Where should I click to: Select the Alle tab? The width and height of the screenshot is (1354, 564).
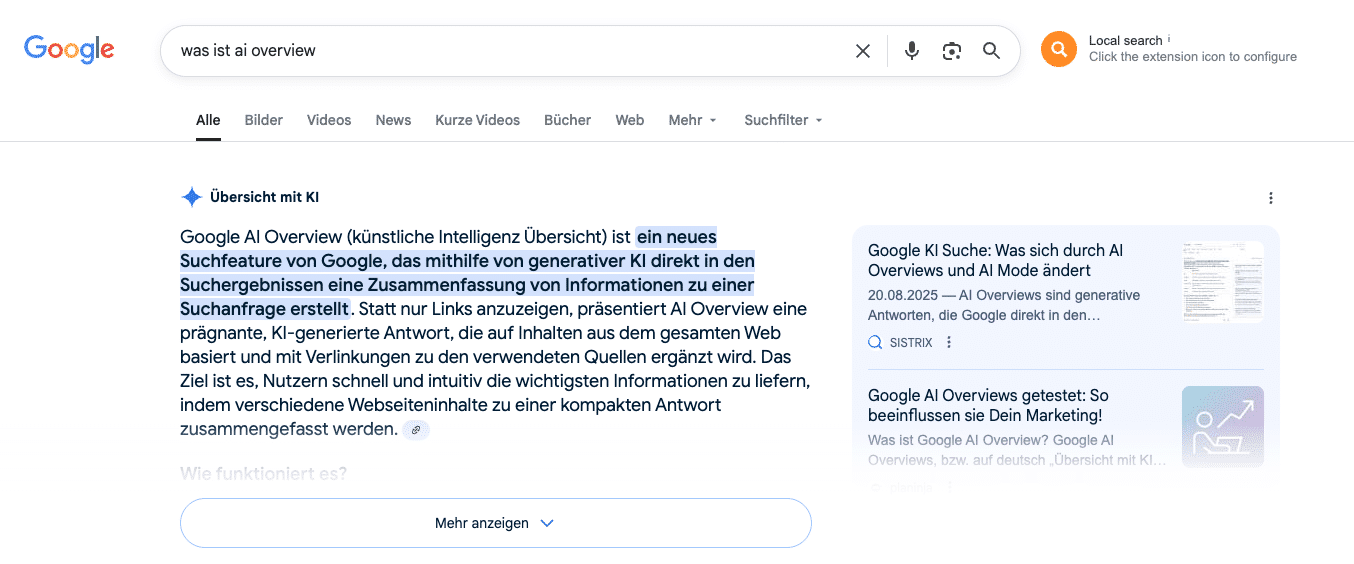(x=208, y=120)
